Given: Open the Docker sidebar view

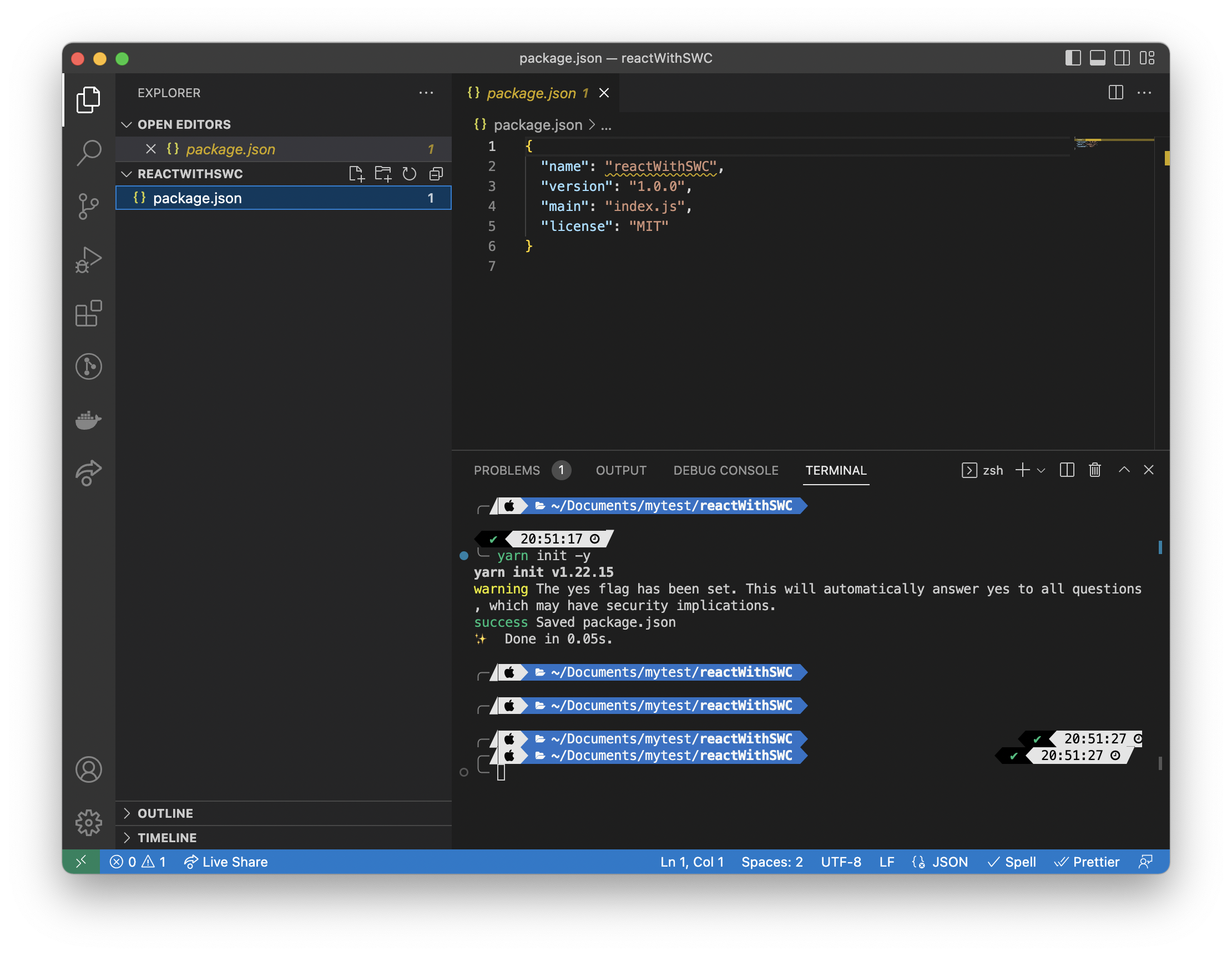Looking at the screenshot, I should coord(89,420).
